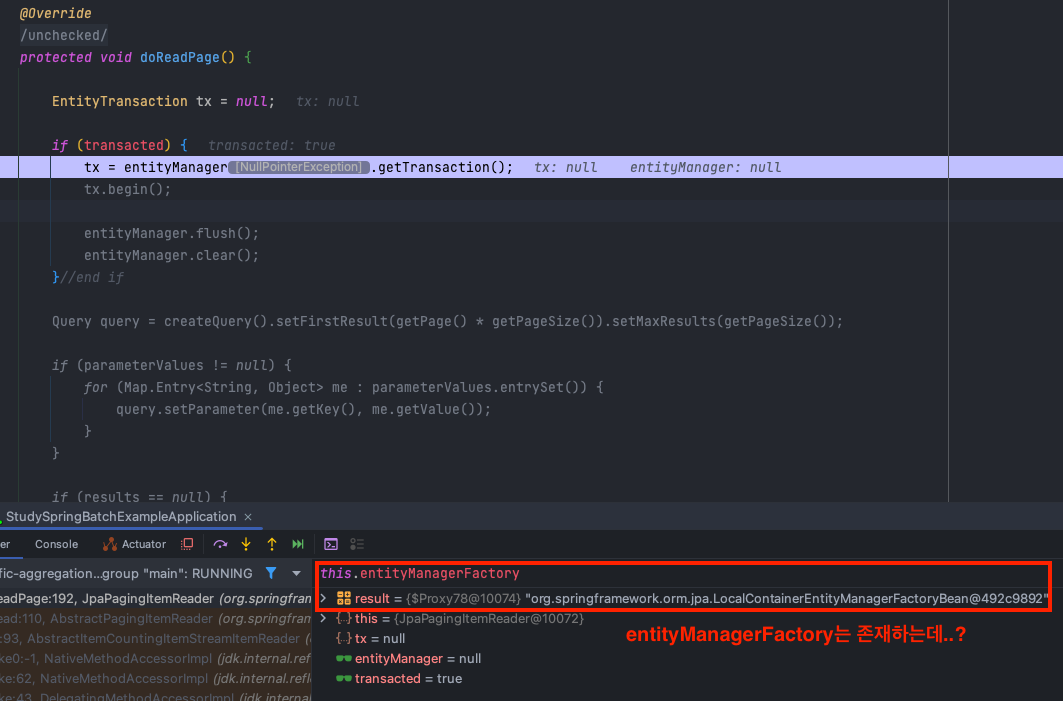Switch to the Console tab
The width and height of the screenshot is (1063, 701).
[x=56, y=544]
